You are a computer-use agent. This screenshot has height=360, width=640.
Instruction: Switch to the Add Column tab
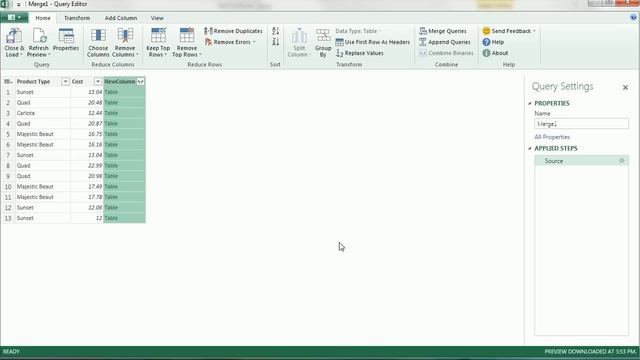pyautogui.click(x=121, y=18)
